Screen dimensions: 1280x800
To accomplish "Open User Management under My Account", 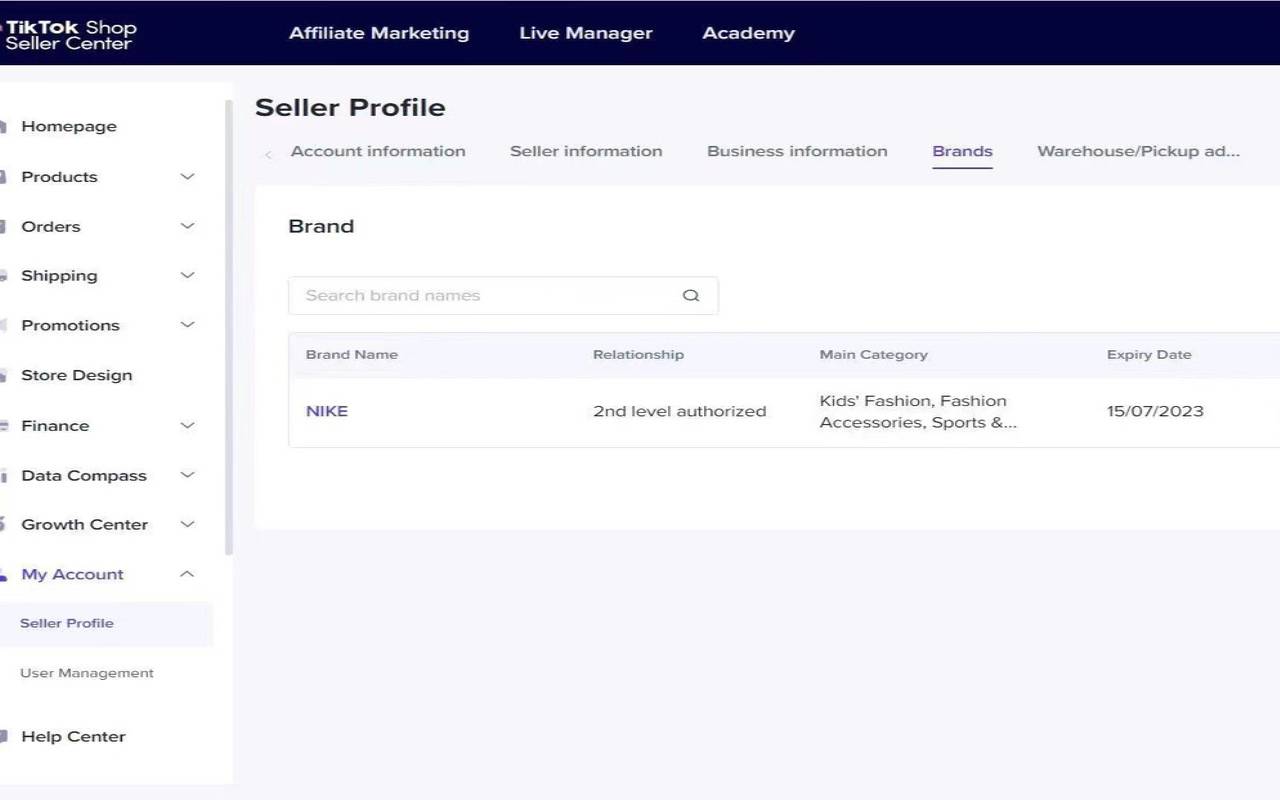I will [87, 673].
